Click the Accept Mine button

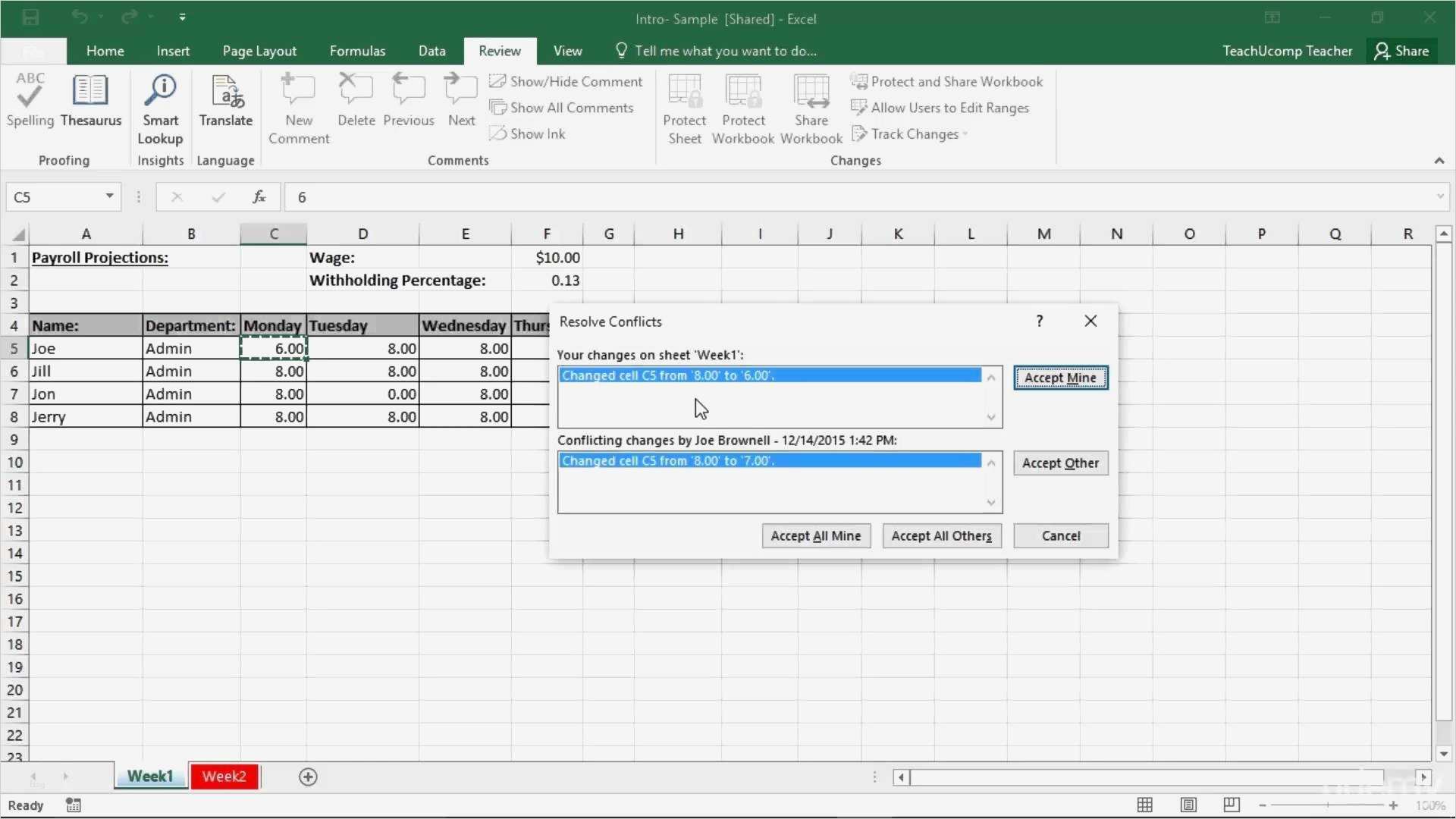1060,378
